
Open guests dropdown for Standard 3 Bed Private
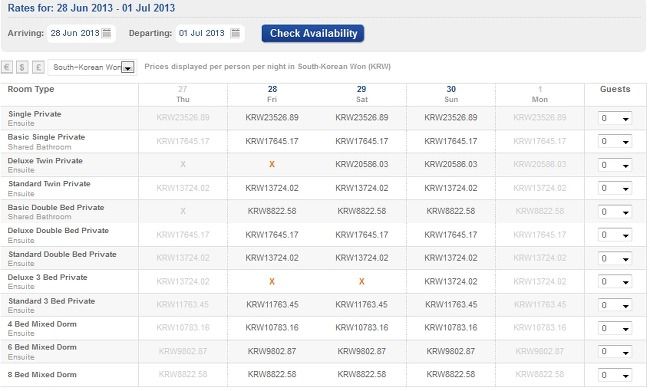pyautogui.click(x=615, y=305)
